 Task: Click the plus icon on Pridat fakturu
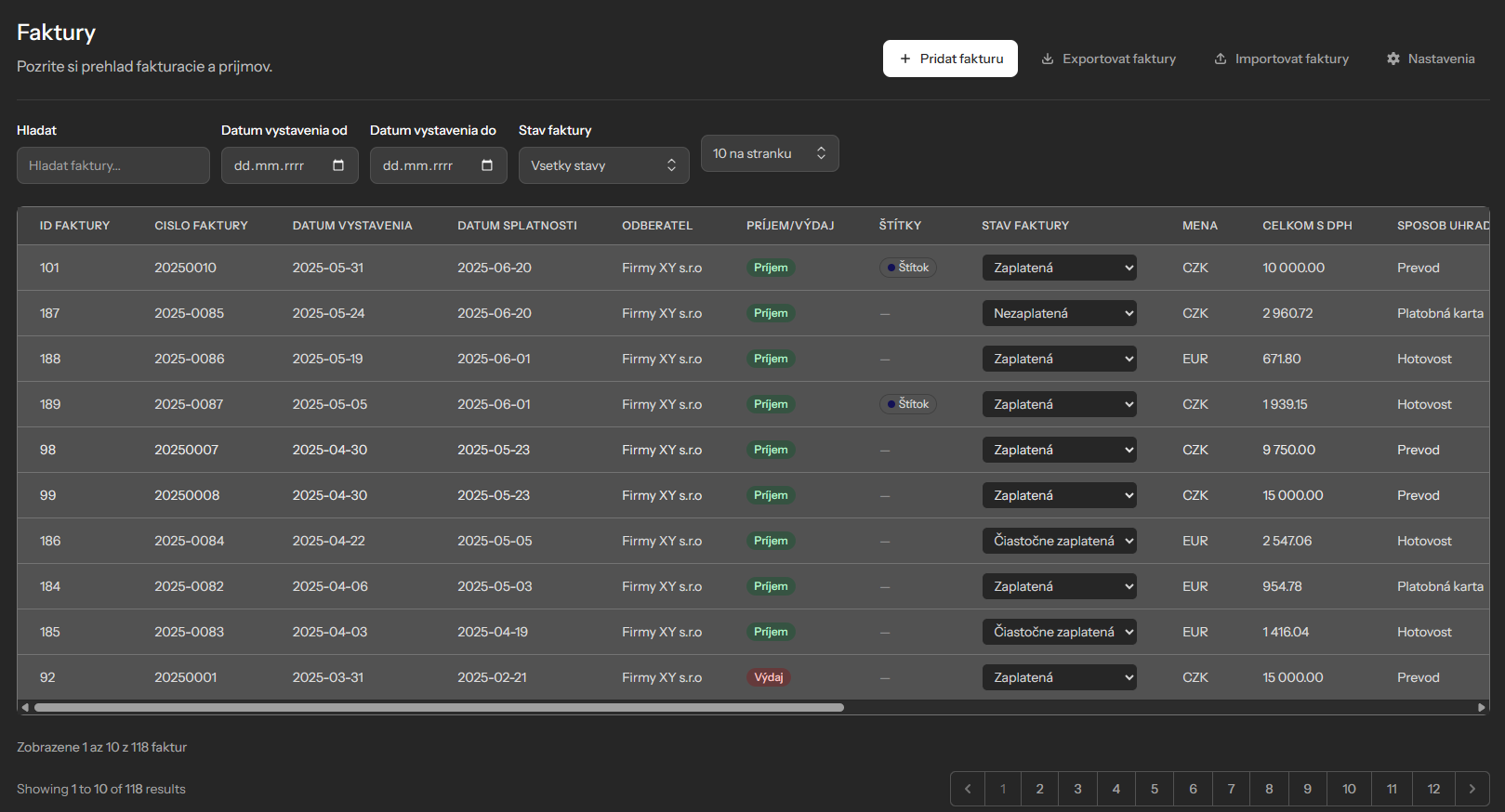click(904, 59)
